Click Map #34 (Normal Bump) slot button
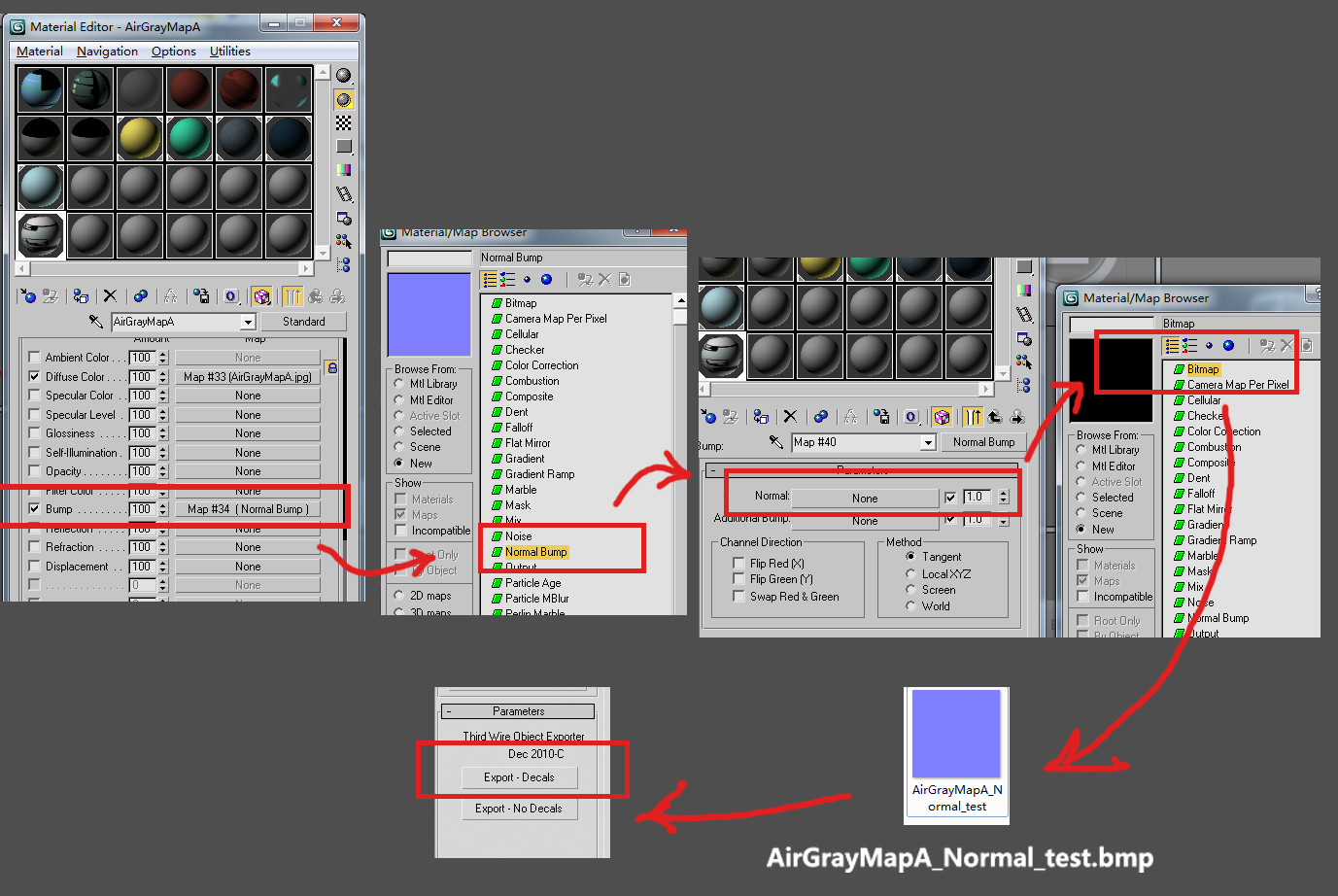The width and height of the screenshot is (1338, 896). click(248, 509)
